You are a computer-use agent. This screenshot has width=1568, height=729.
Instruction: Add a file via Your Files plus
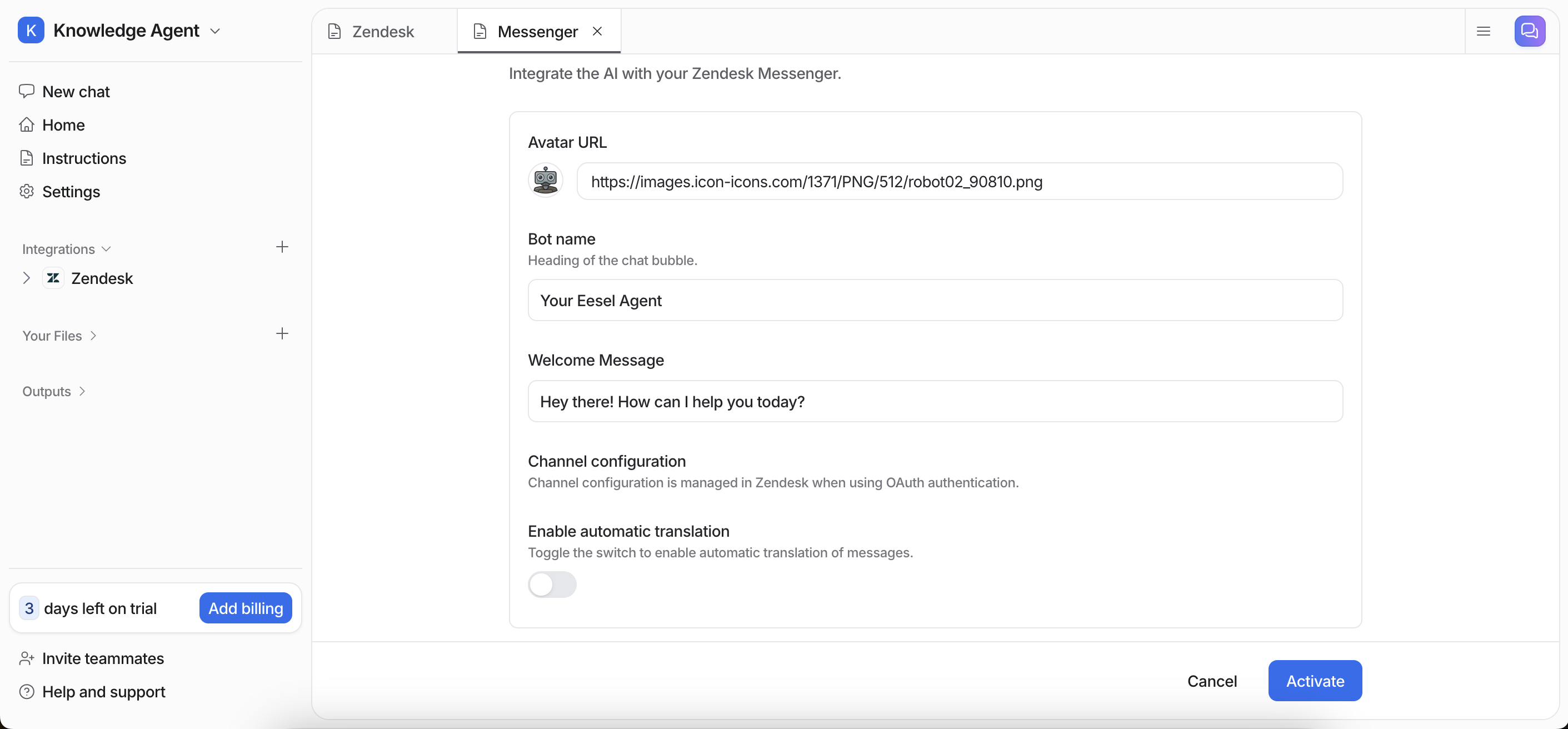282,333
